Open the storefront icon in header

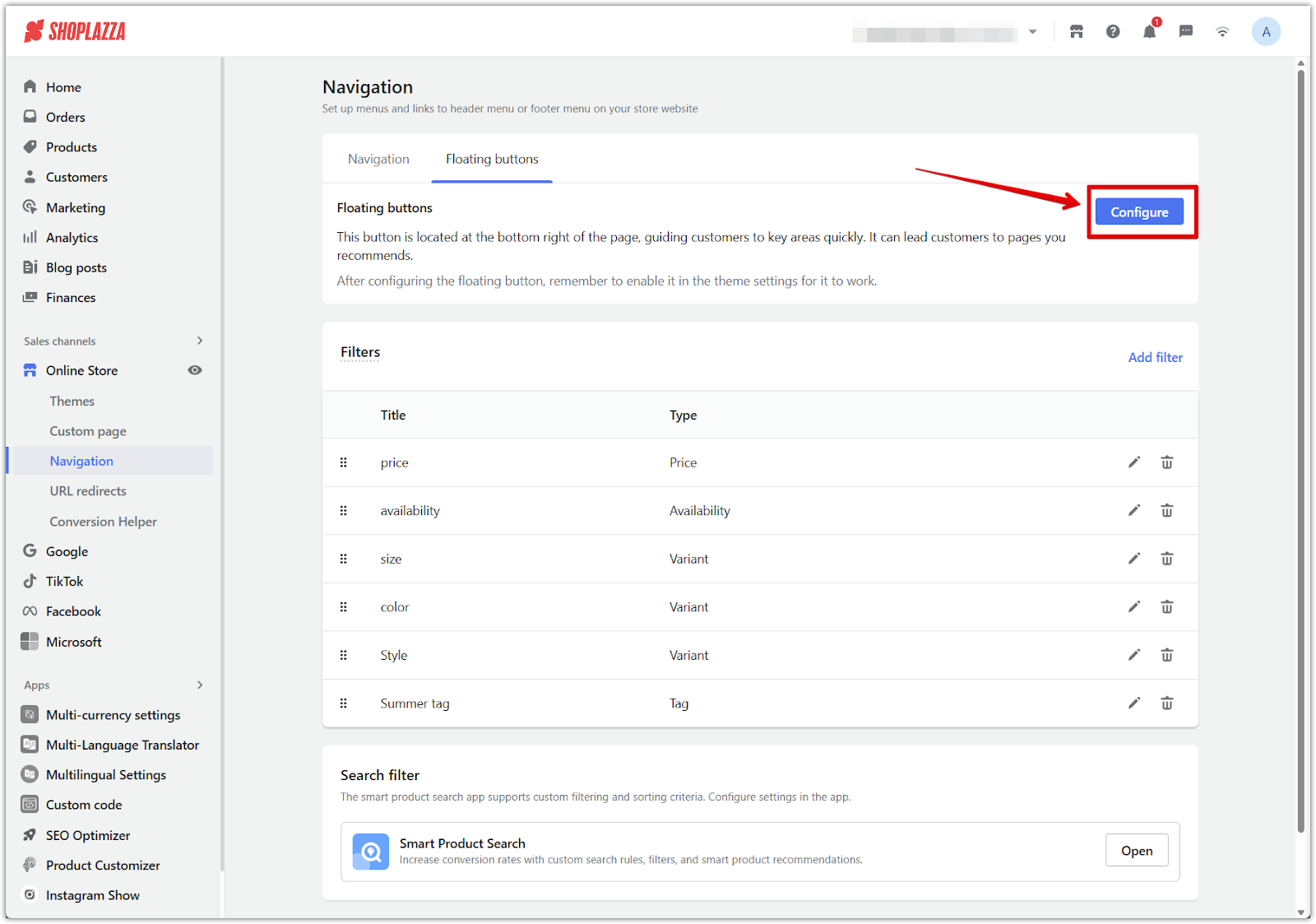click(x=1076, y=32)
